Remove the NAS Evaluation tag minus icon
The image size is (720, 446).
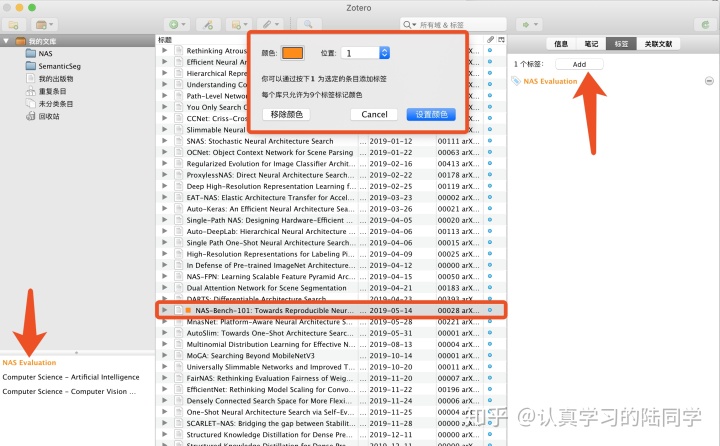pos(709,81)
